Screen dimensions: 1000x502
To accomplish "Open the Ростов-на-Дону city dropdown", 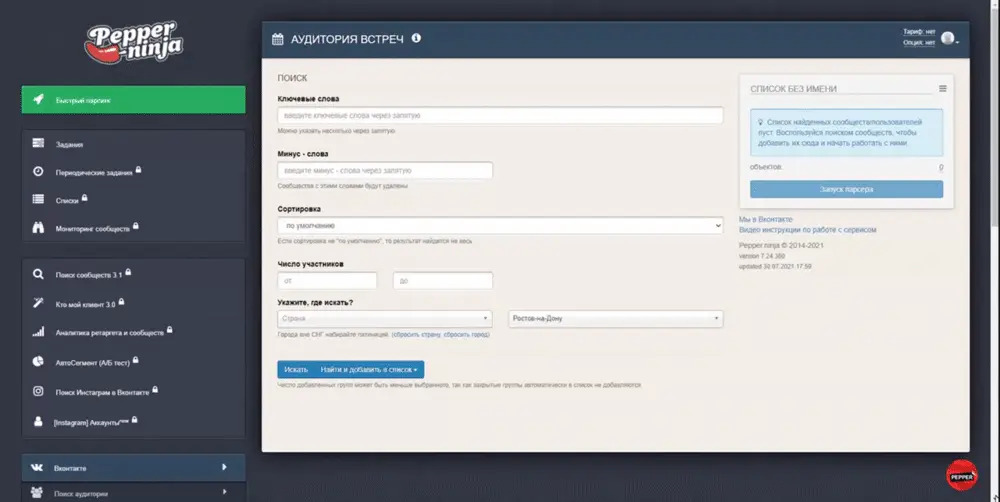I will pyautogui.click(x=615, y=318).
